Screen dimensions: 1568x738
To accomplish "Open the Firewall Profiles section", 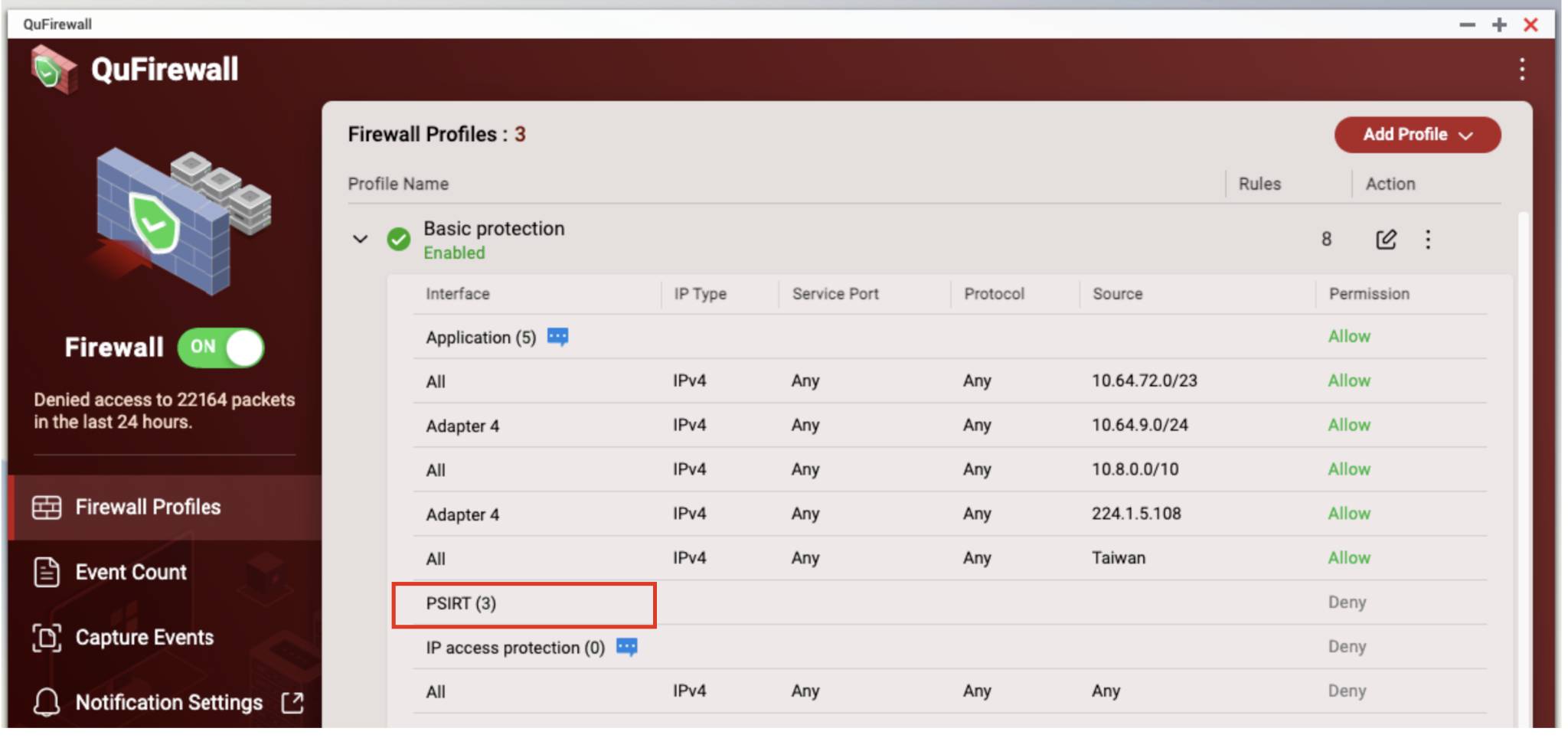I will 148,507.
